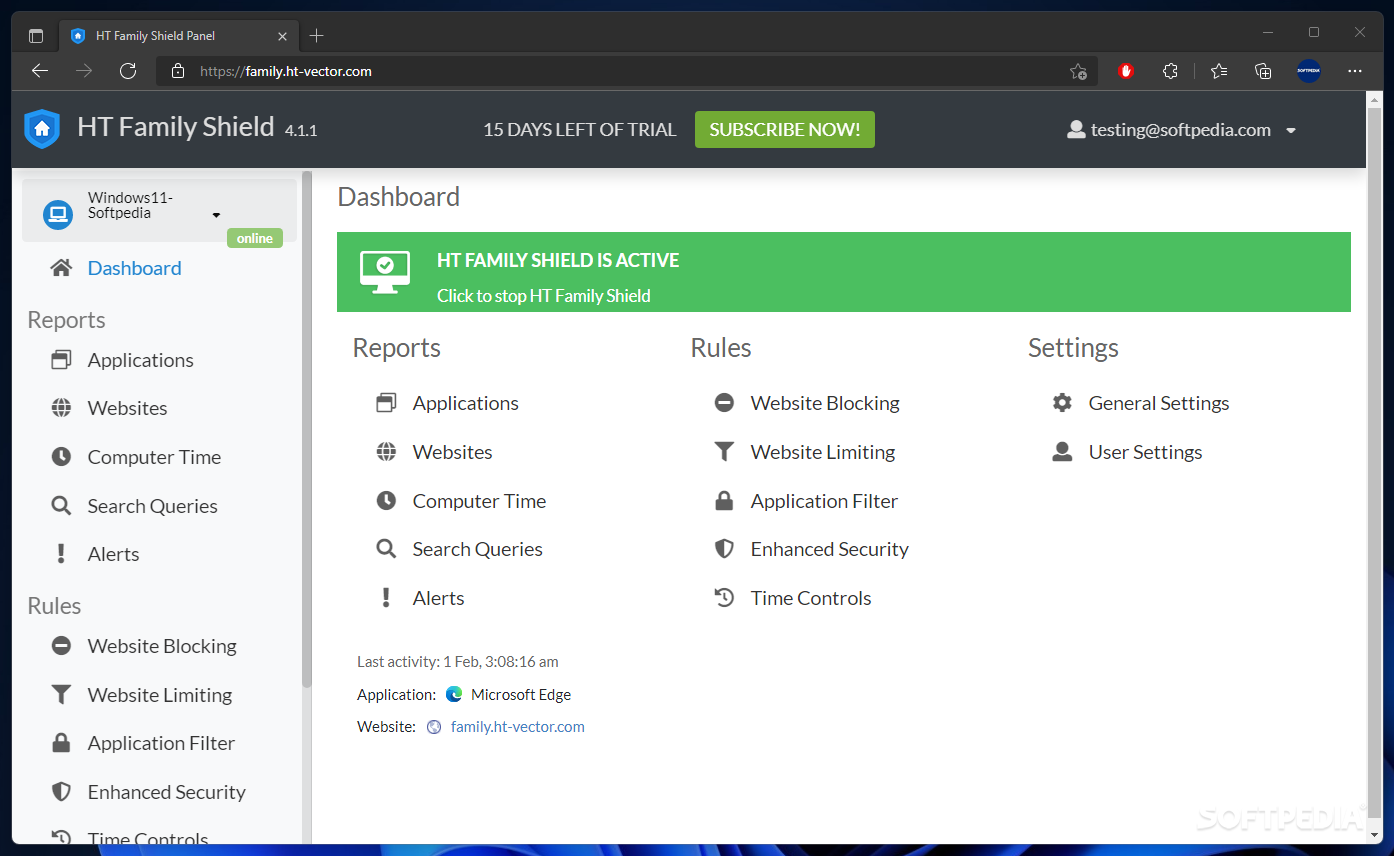1394x856 pixels.
Task: Open testing@softpedia.com account dropdown
Action: tap(1182, 130)
